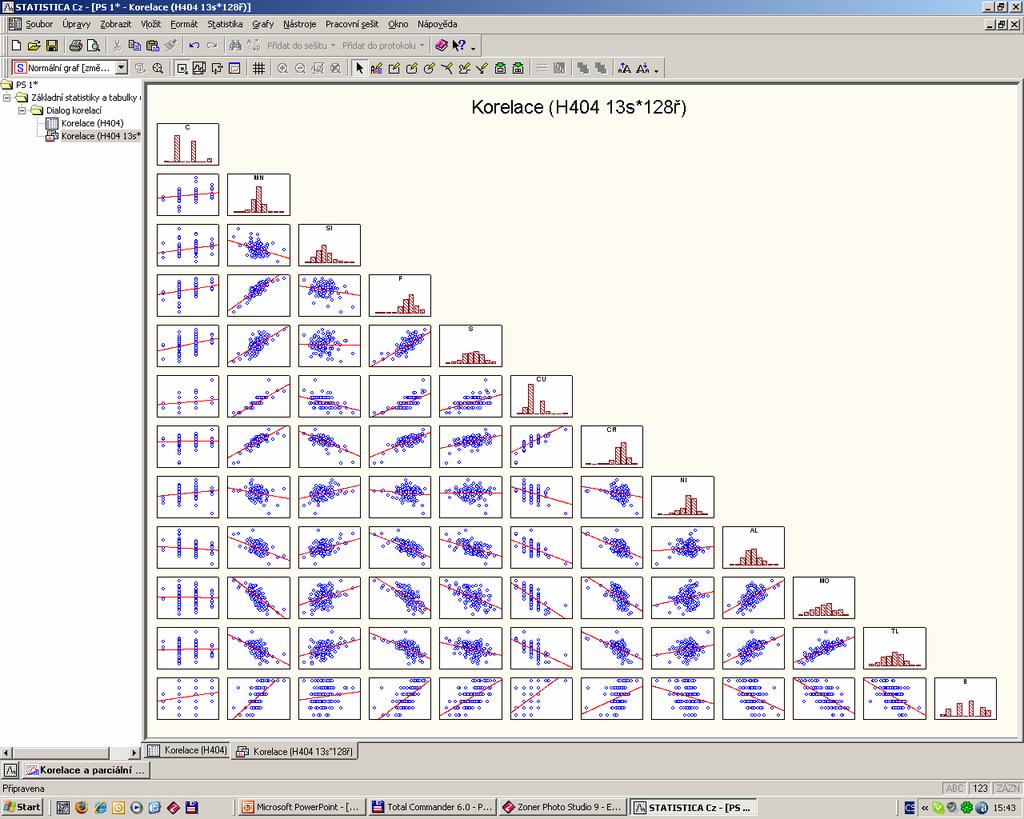Create a new document from the toolbar
This screenshot has width=1024, height=819.
17,46
